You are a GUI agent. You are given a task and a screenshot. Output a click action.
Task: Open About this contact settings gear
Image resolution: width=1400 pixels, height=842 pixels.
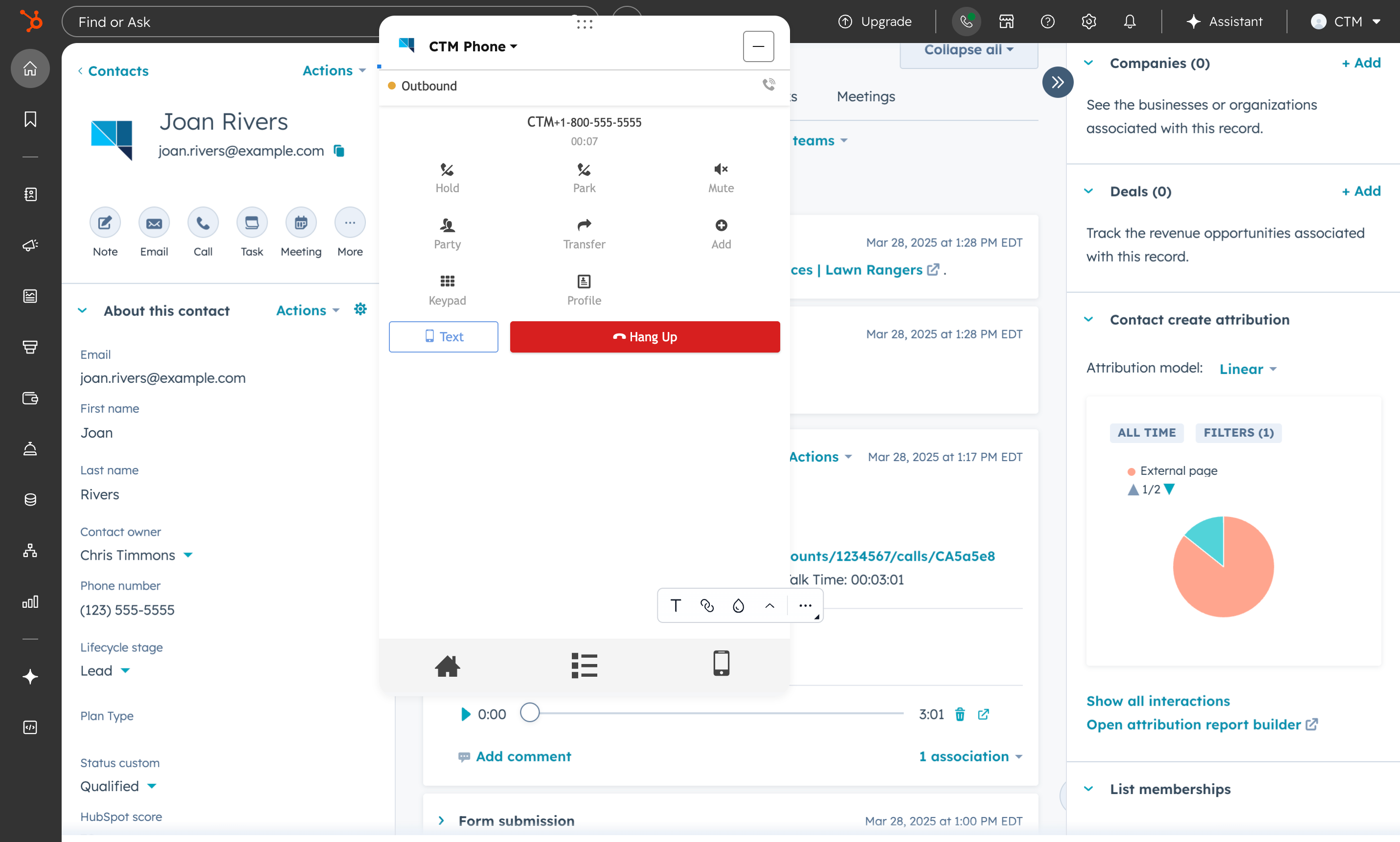(360, 309)
